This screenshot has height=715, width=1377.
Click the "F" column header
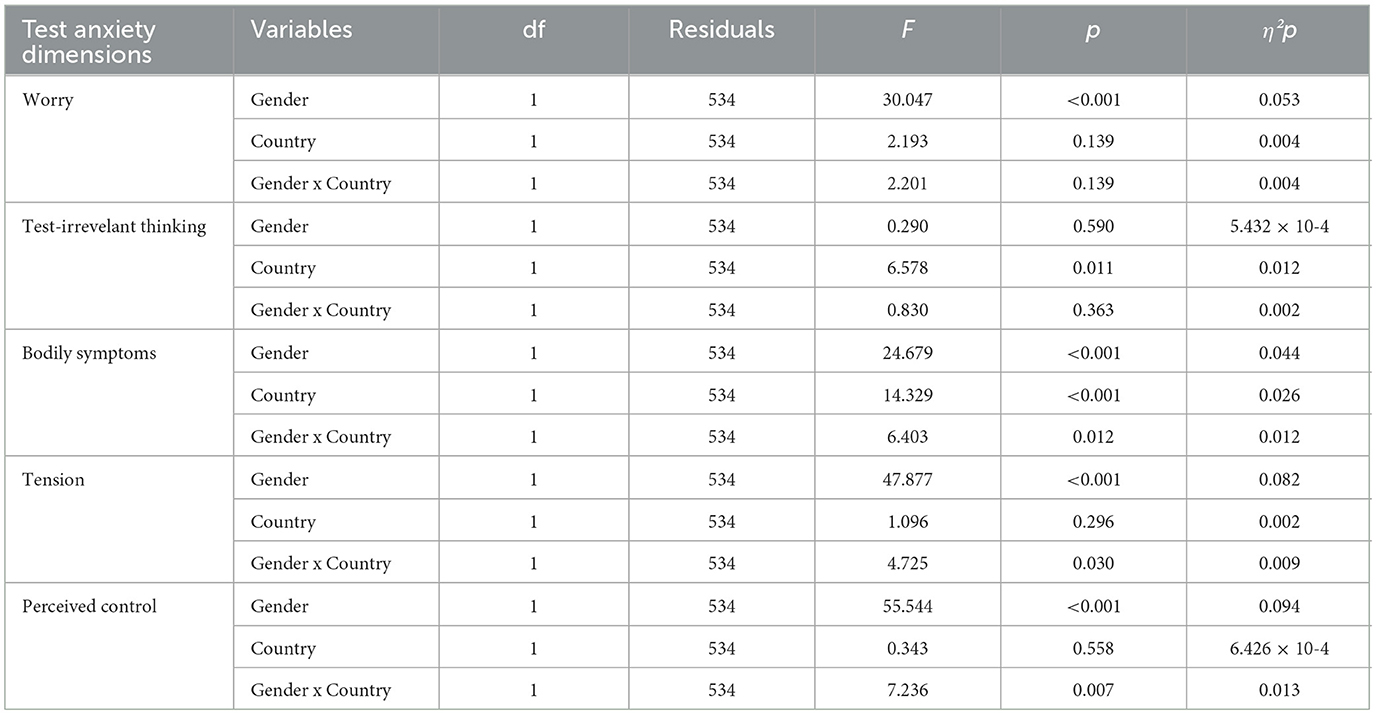(906, 30)
